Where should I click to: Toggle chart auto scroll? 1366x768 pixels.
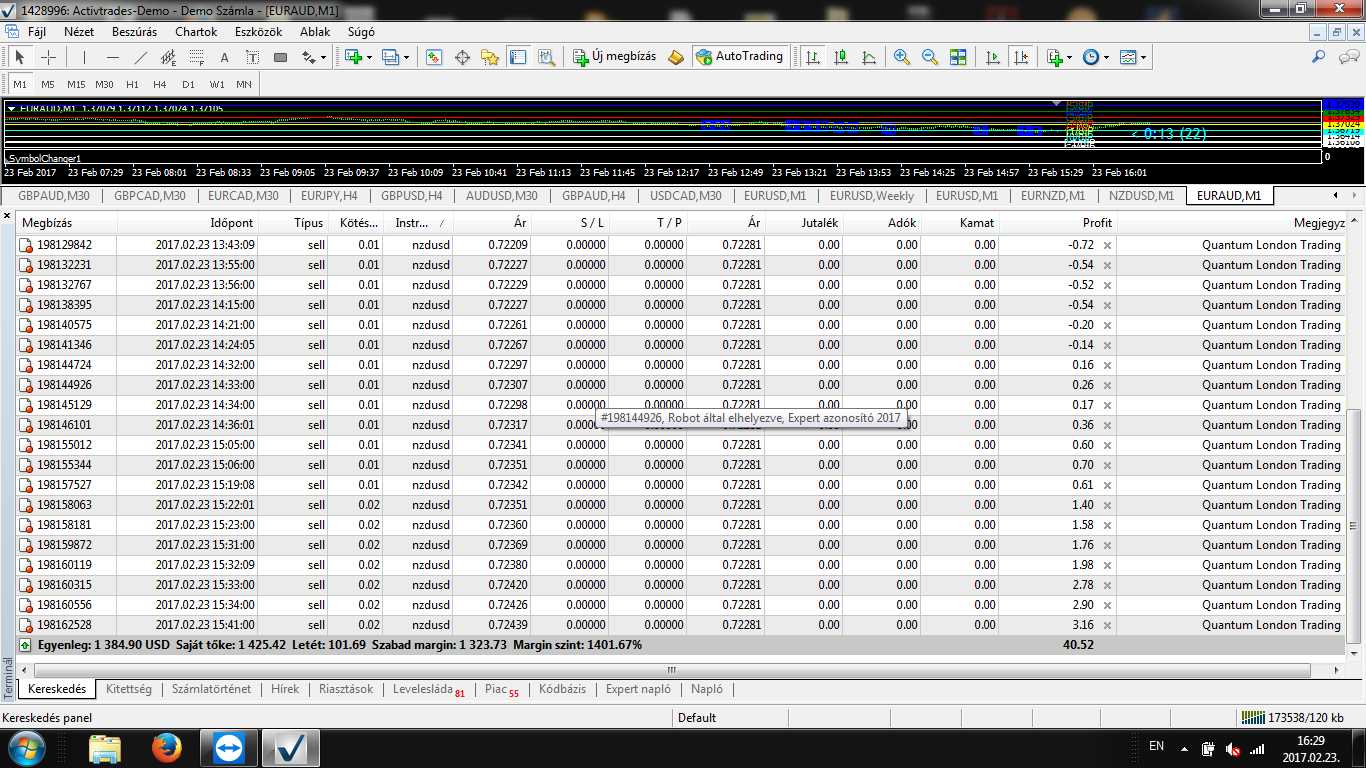(x=993, y=57)
